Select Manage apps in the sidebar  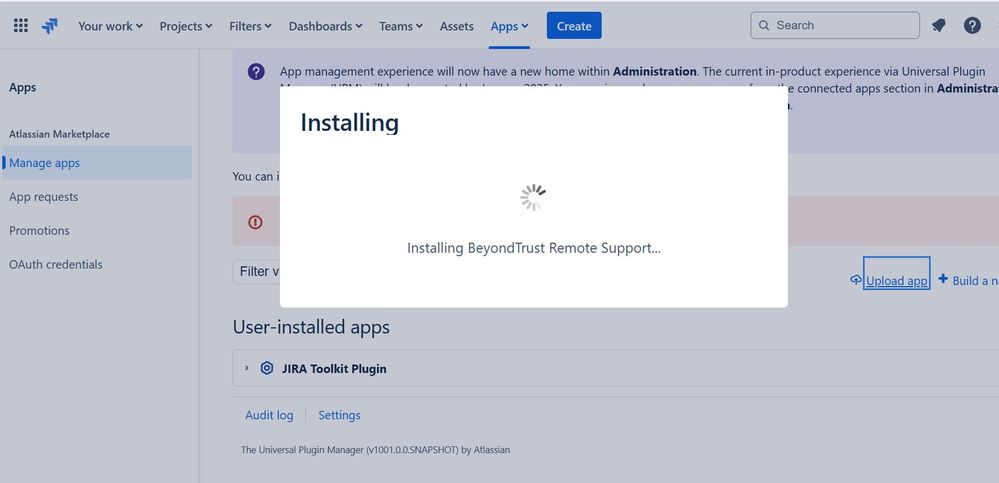point(97,162)
